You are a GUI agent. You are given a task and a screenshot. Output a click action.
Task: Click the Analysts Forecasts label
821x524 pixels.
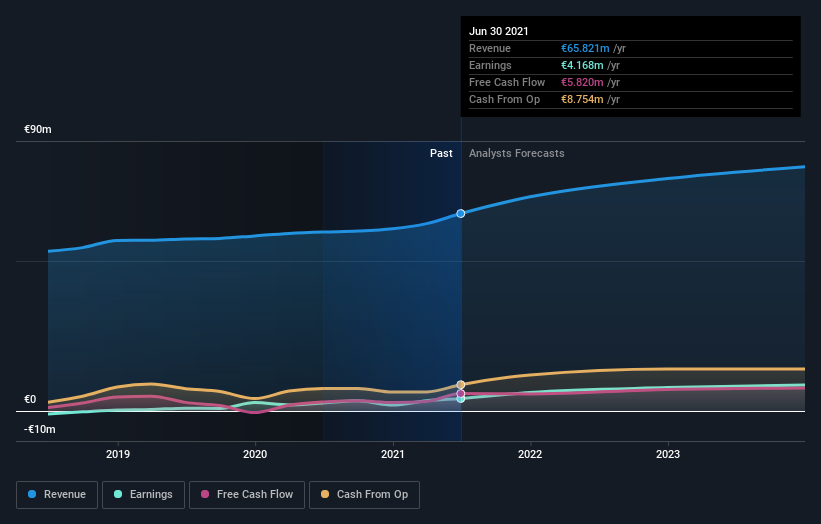[517, 153]
